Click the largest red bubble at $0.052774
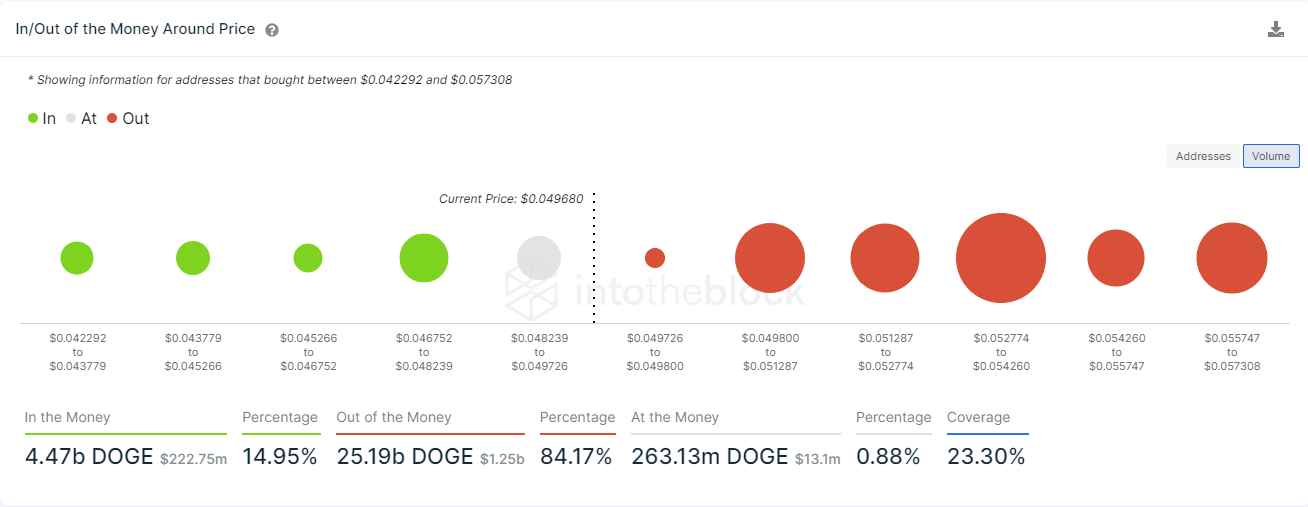This screenshot has height=507, width=1308. (1001, 258)
